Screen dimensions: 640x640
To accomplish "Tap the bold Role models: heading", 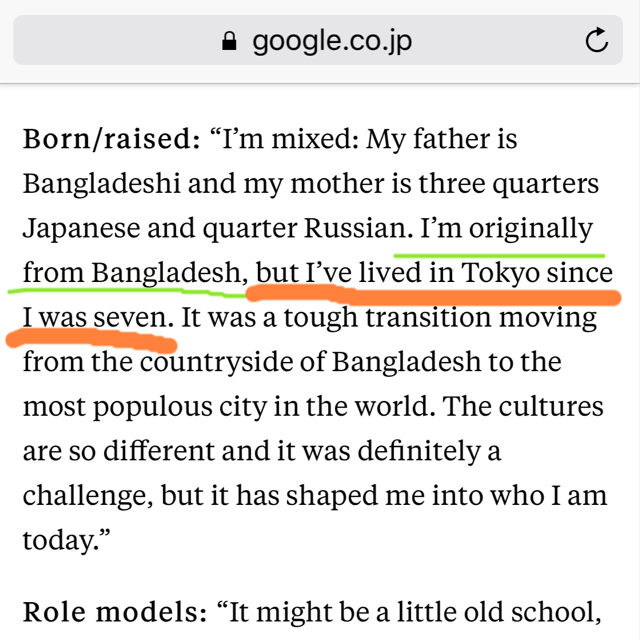I will point(115,612).
